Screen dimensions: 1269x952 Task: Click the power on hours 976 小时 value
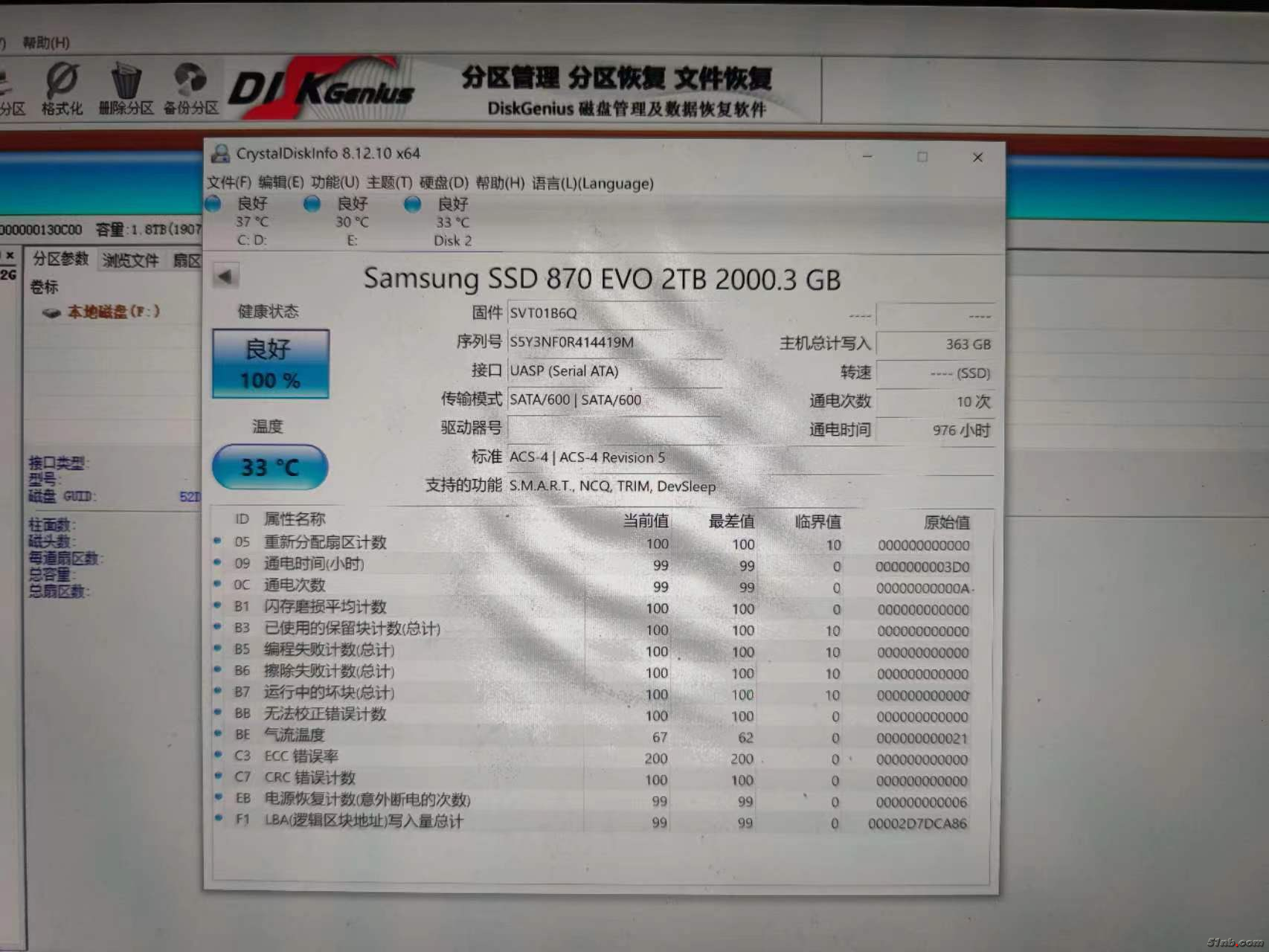pyautogui.click(x=935, y=430)
